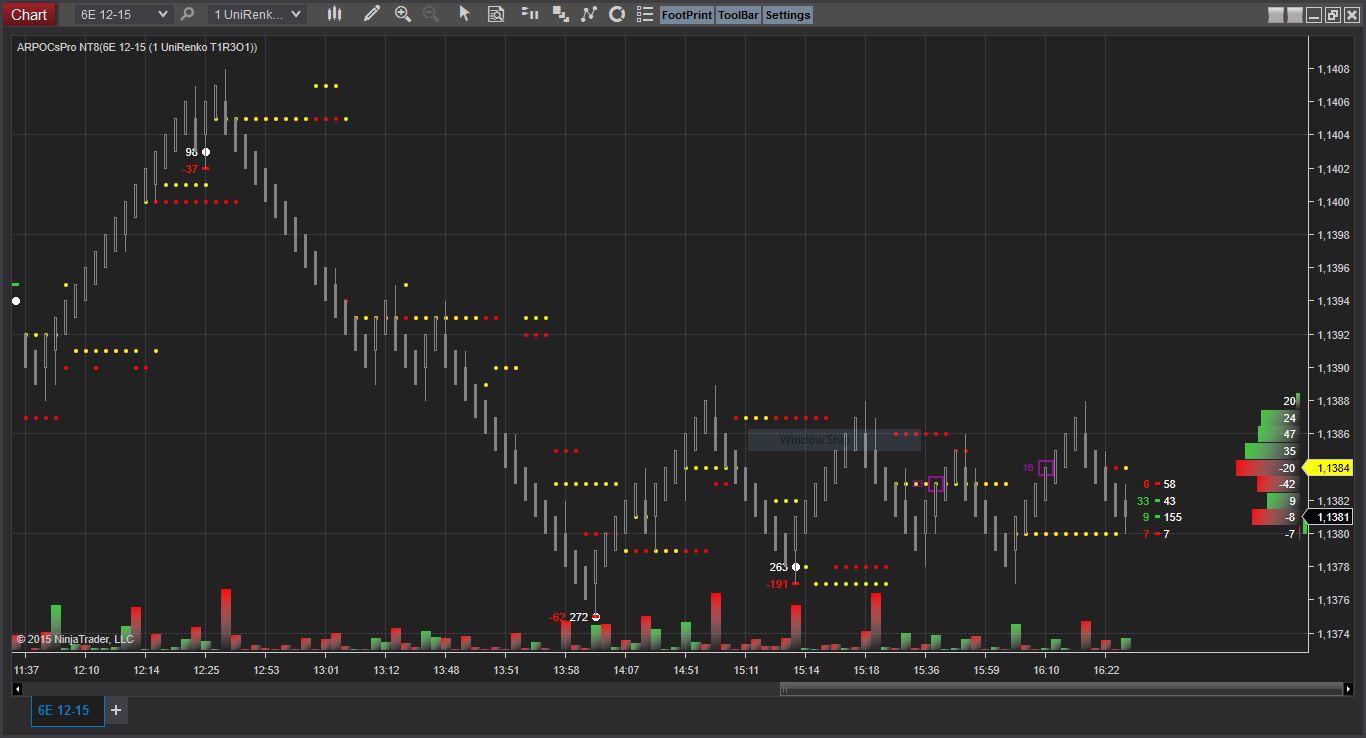Image resolution: width=1366 pixels, height=738 pixels.
Task: Click the white dot marker labeled 263
Action: tap(796, 567)
